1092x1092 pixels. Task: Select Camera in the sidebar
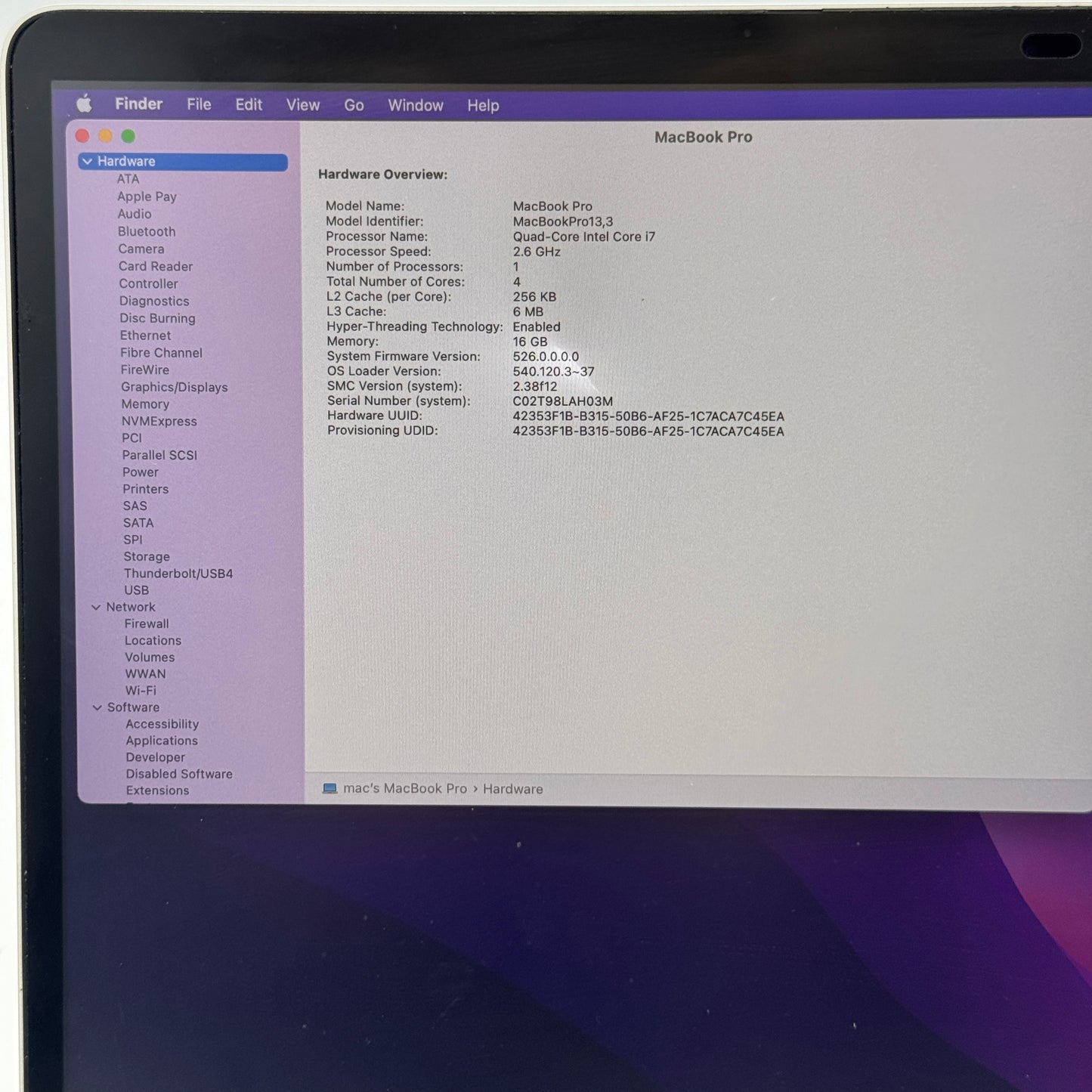pyautogui.click(x=141, y=249)
